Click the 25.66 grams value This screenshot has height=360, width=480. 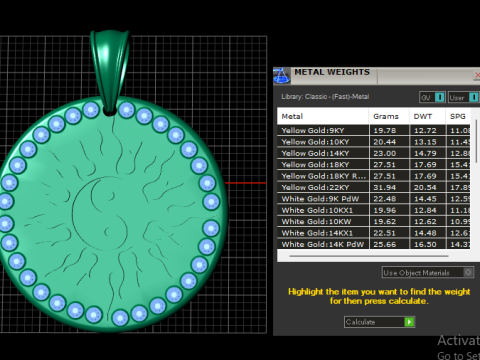(x=384, y=244)
